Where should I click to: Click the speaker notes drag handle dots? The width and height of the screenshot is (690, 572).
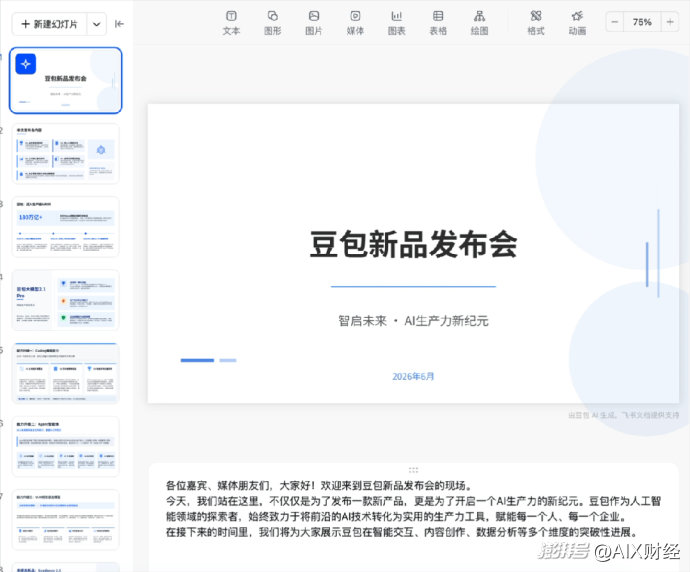pos(413,470)
